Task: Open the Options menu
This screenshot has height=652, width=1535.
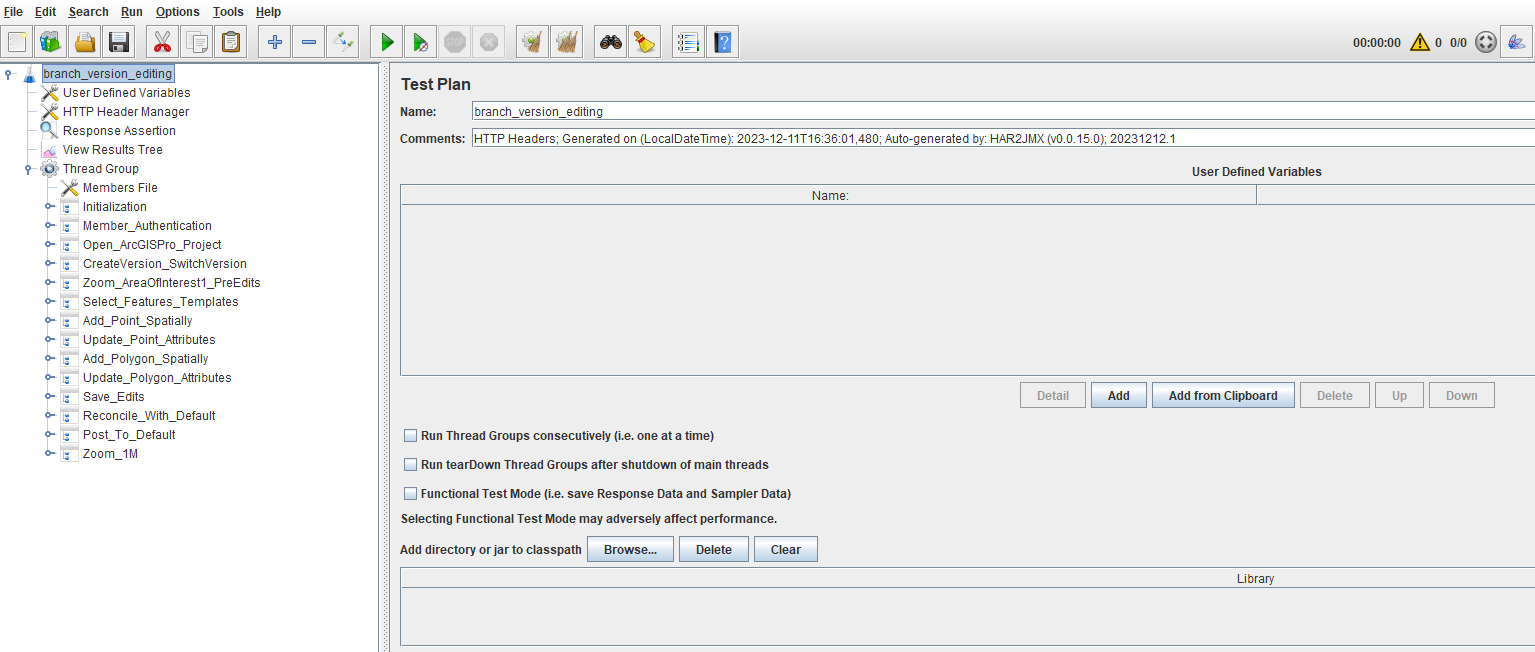Action: coord(178,12)
